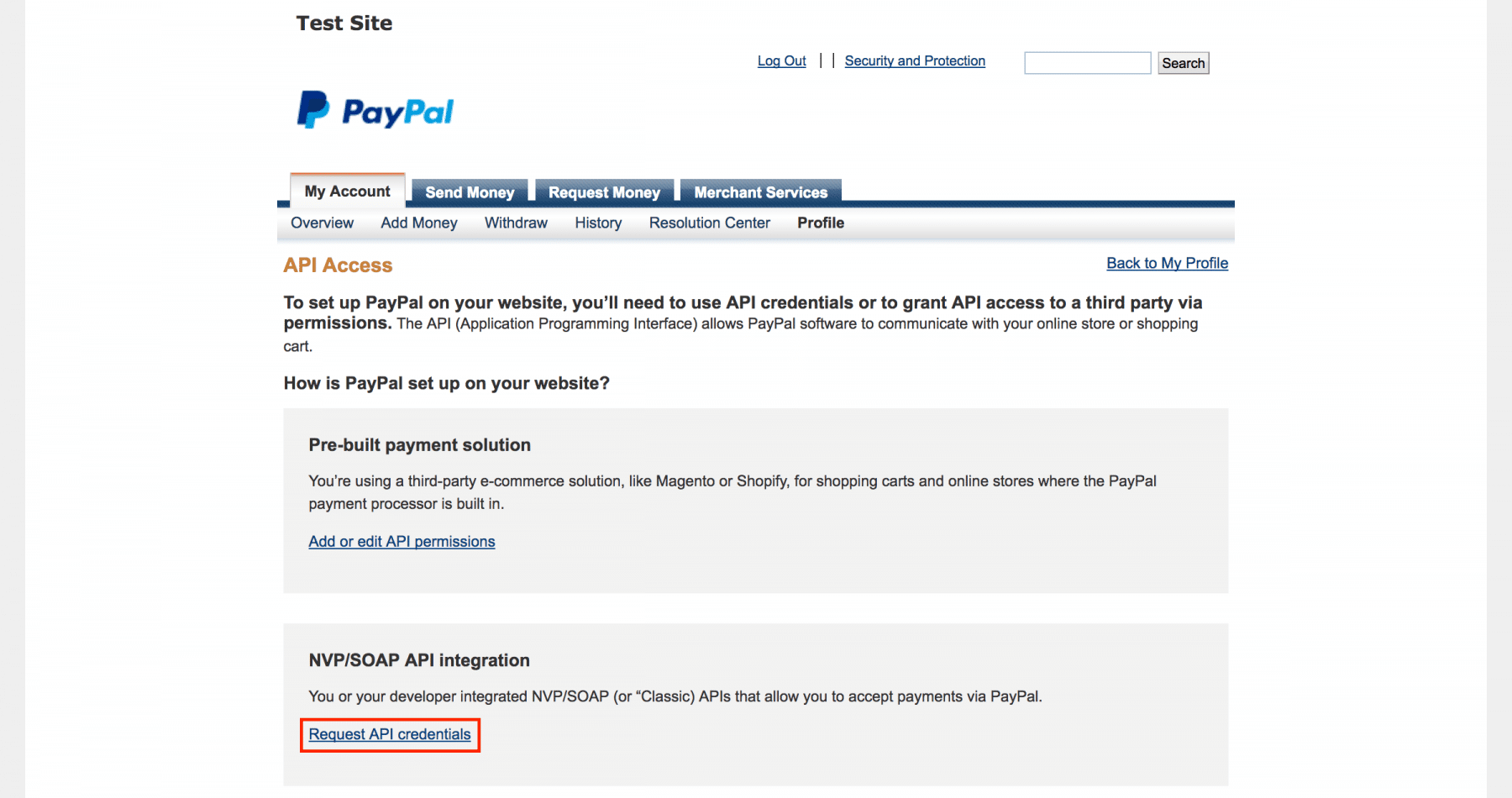Click Request API credentials
1512x798 pixels.
click(x=389, y=734)
